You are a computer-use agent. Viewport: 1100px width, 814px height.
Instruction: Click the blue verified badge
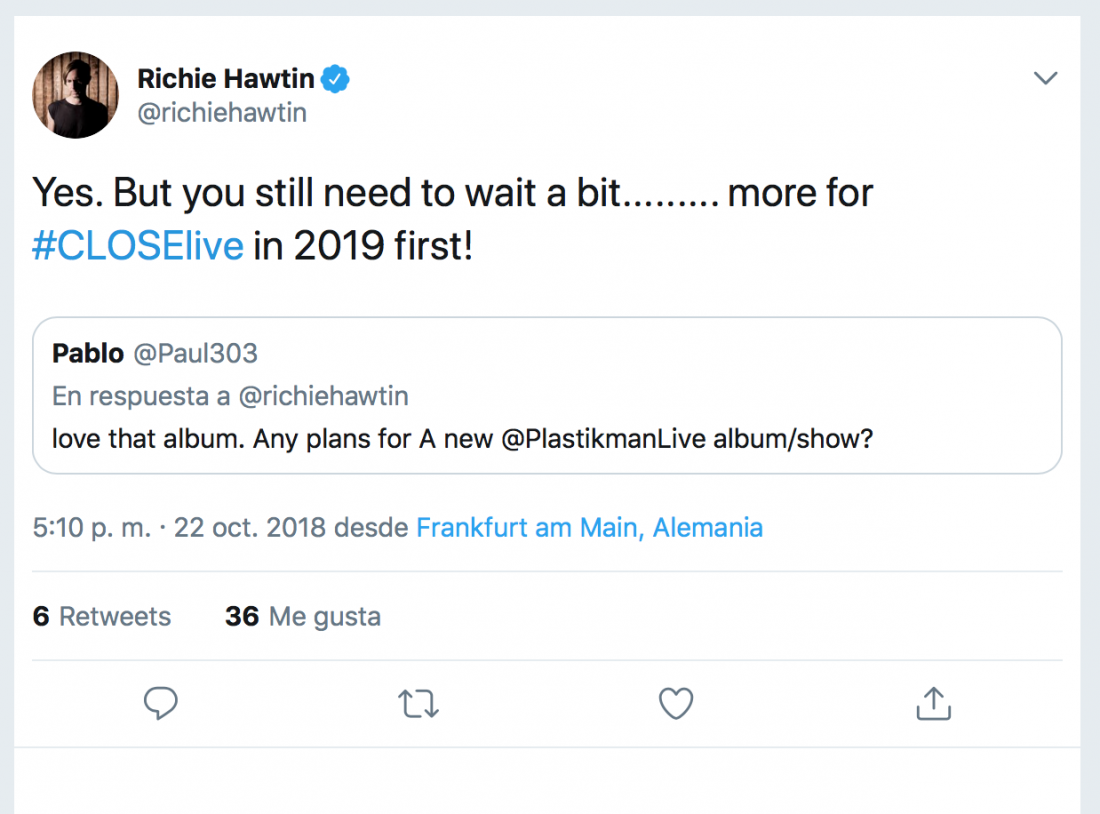[336, 79]
